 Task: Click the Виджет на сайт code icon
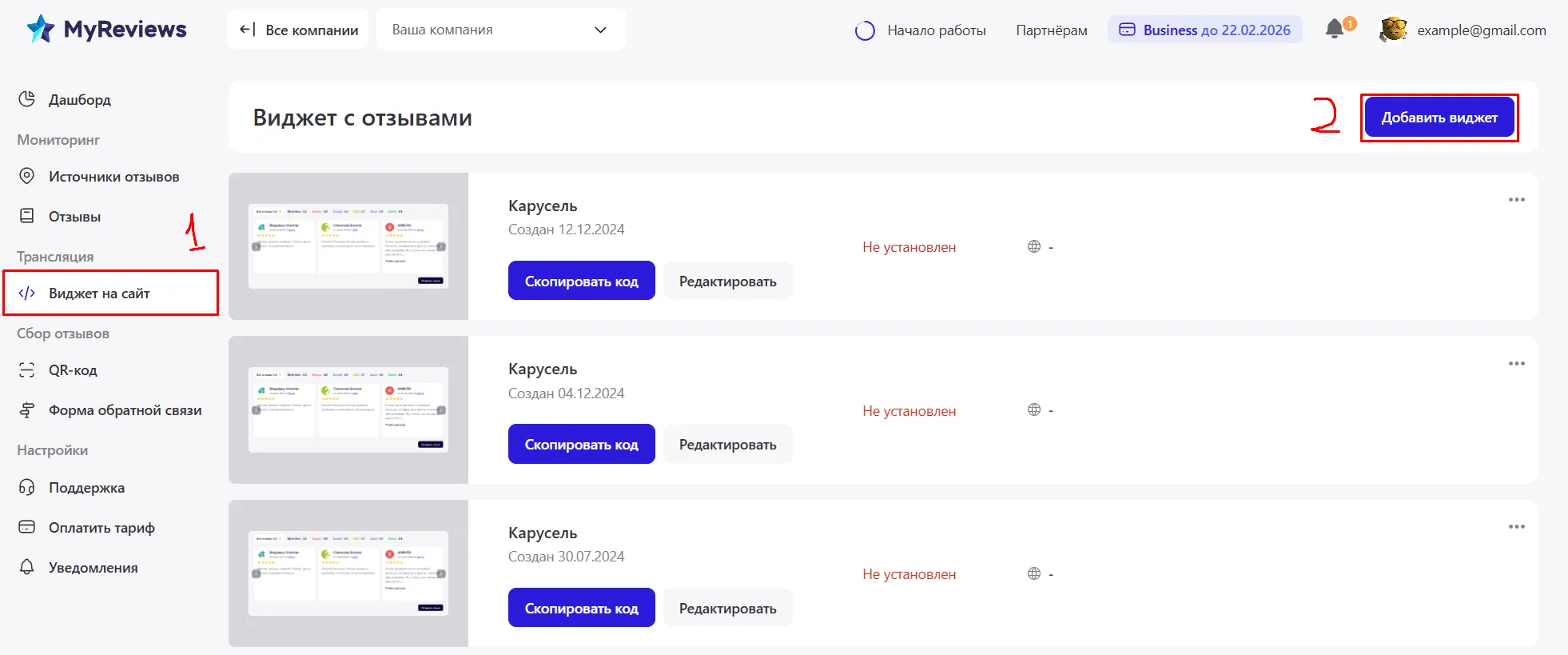(x=27, y=293)
